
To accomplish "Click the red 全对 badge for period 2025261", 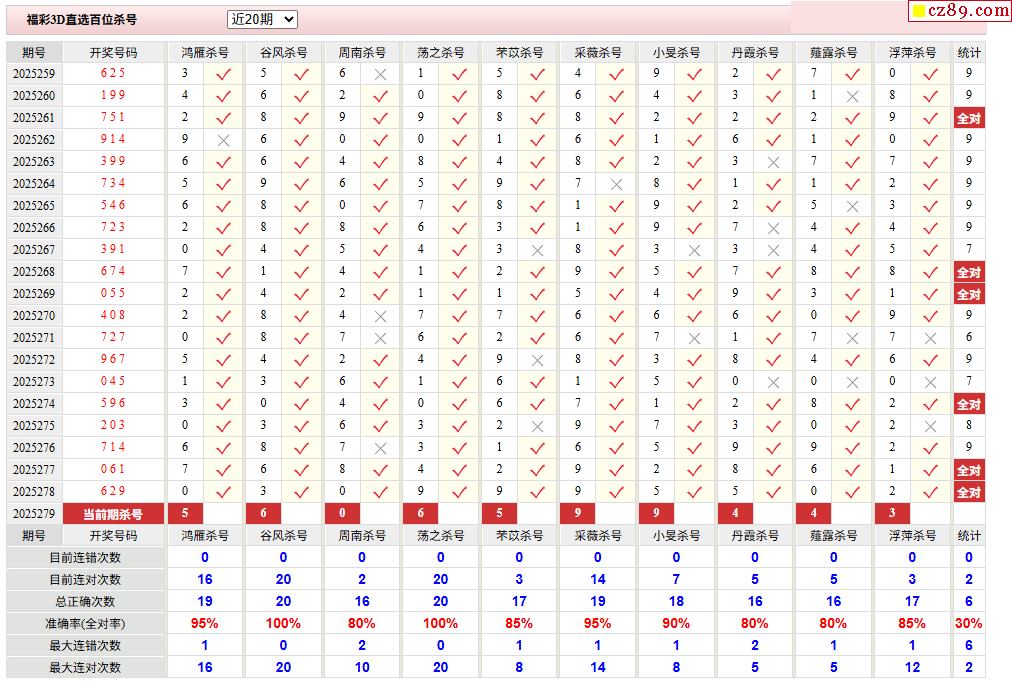I will [968, 118].
